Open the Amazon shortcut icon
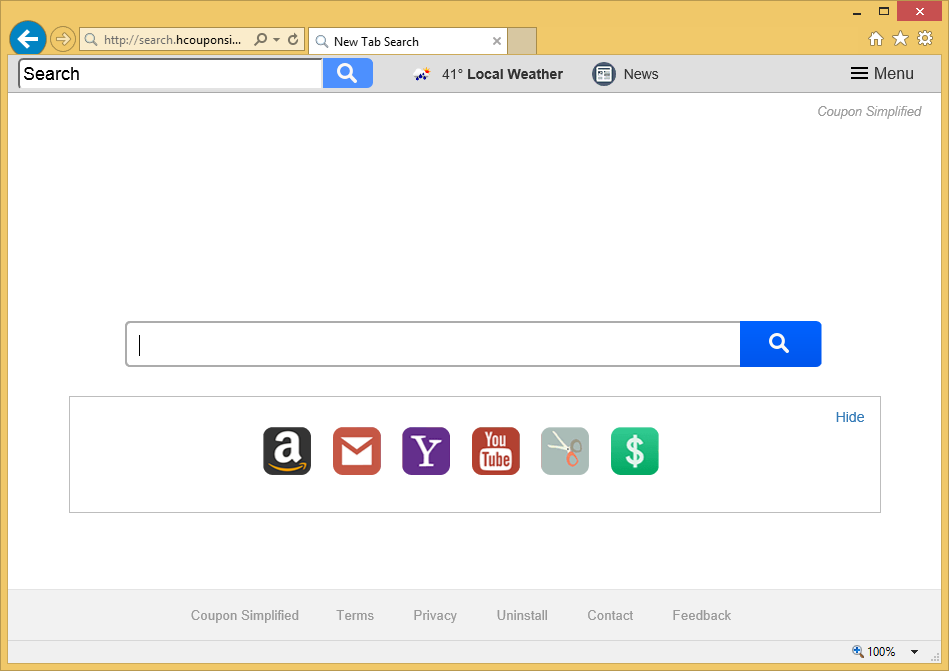This screenshot has width=949, height=671. (x=287, y=451)
